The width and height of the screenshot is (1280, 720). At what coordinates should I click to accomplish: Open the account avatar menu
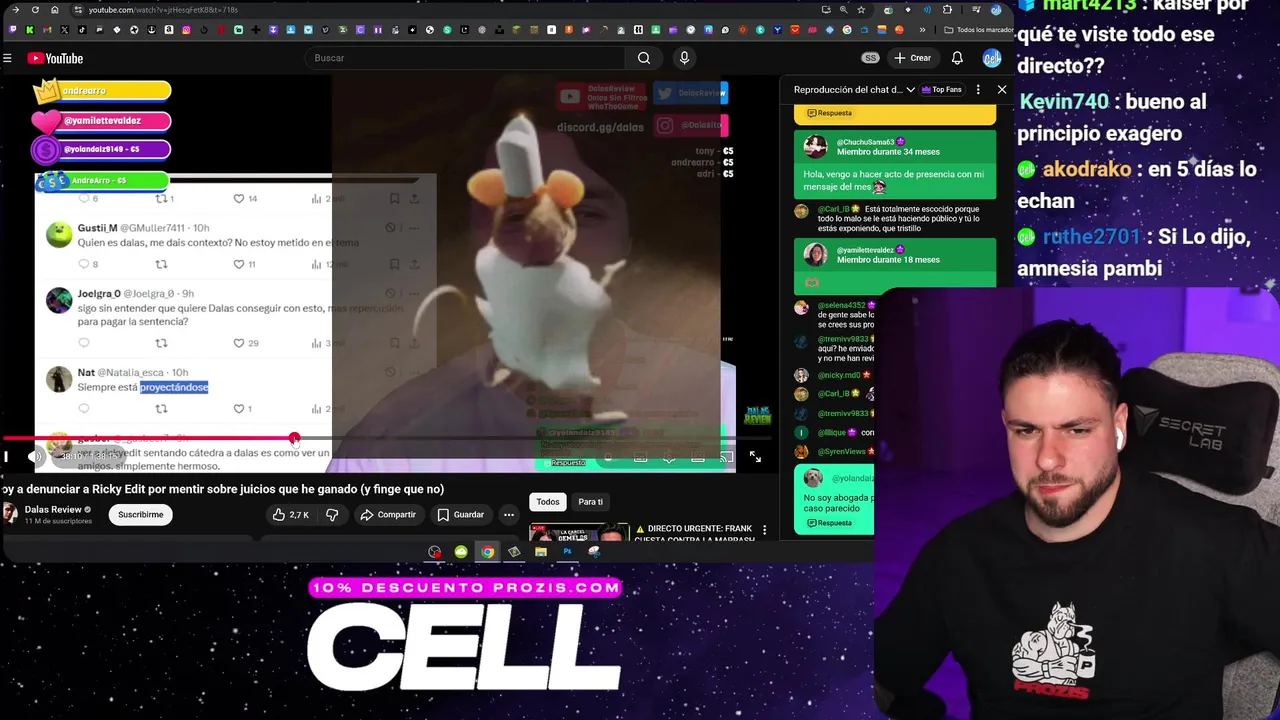tap(992, 58)
